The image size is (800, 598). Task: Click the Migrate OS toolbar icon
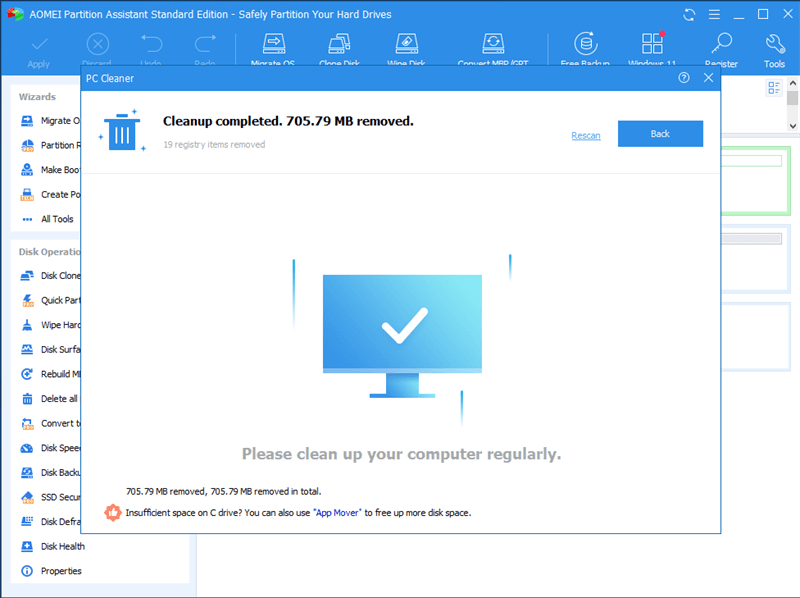(x=273, y=44)
